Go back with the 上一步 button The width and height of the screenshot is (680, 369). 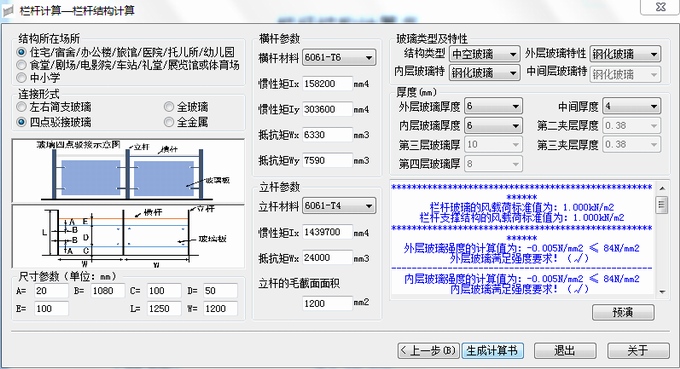click(428, 350)
